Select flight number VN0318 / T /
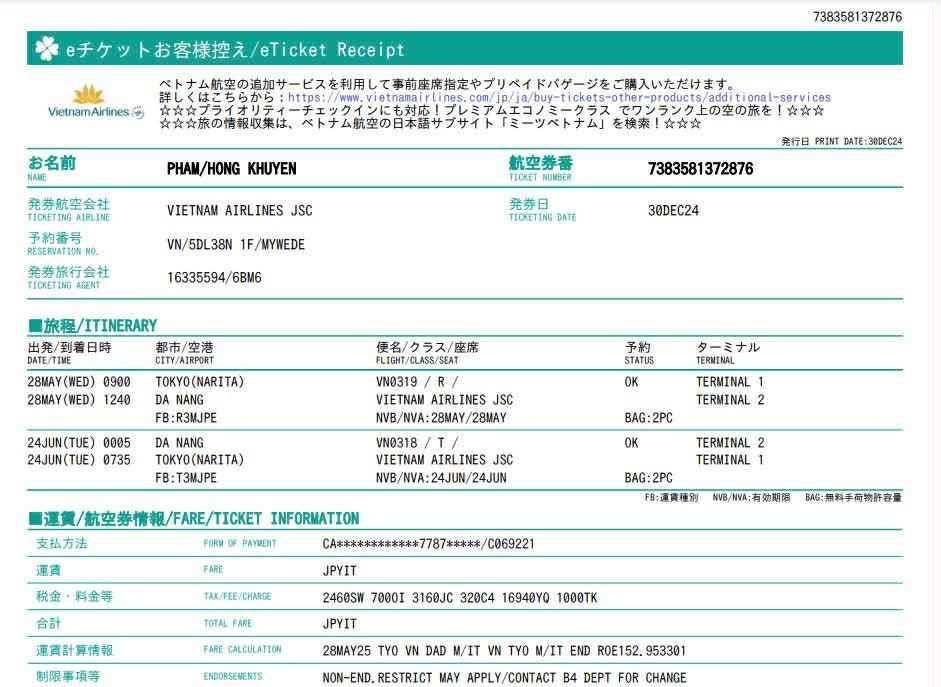Screen dimensions: 941x687 coord(417,443)
